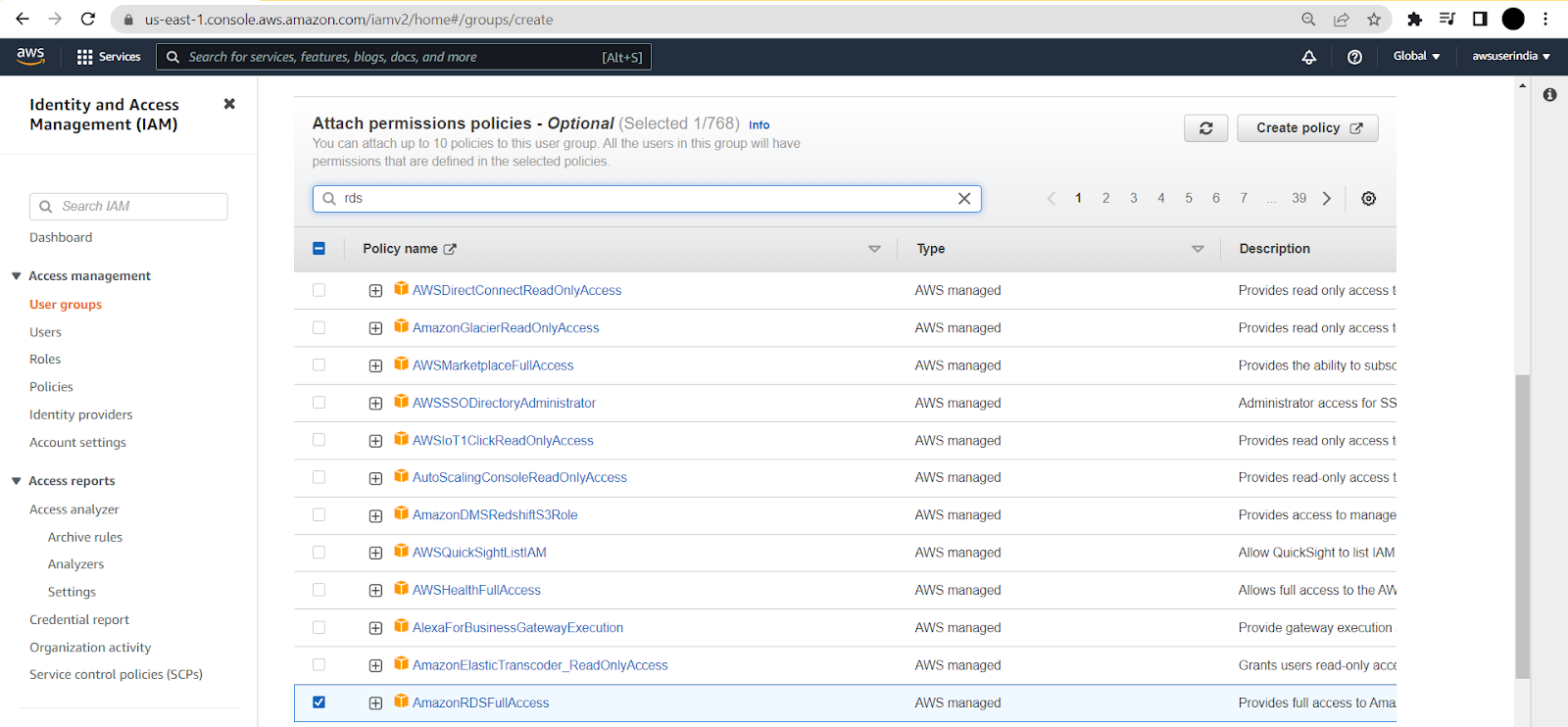Open the AWSQuickSightListIAM policy link
Image resolution: width=1568 pixels, height=727 pixels.
tap(479, 553)
